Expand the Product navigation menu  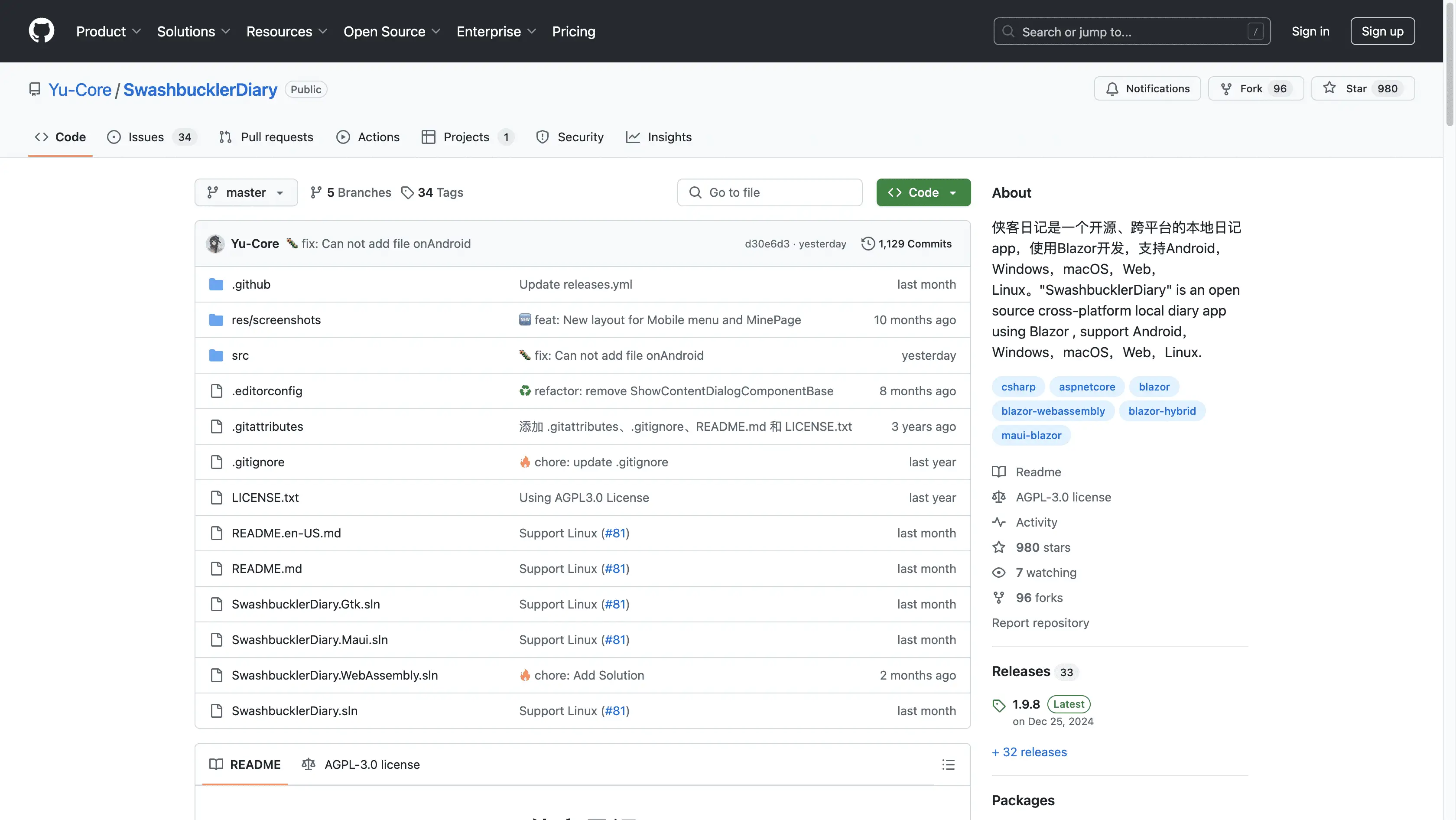108,31
